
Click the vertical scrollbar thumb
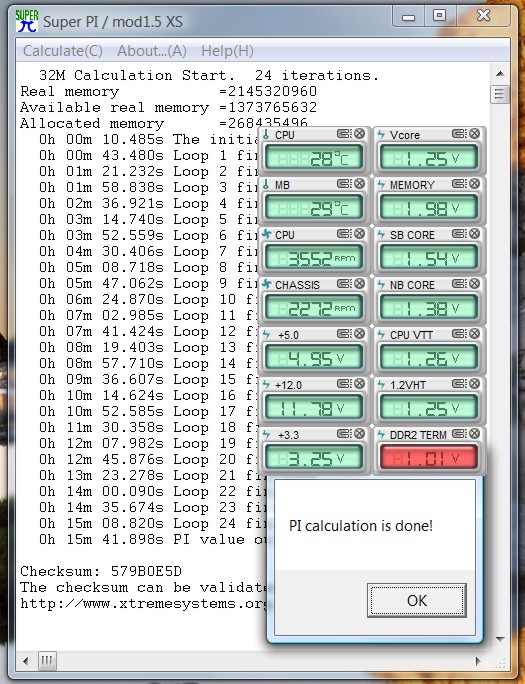[x=500, y=93]
